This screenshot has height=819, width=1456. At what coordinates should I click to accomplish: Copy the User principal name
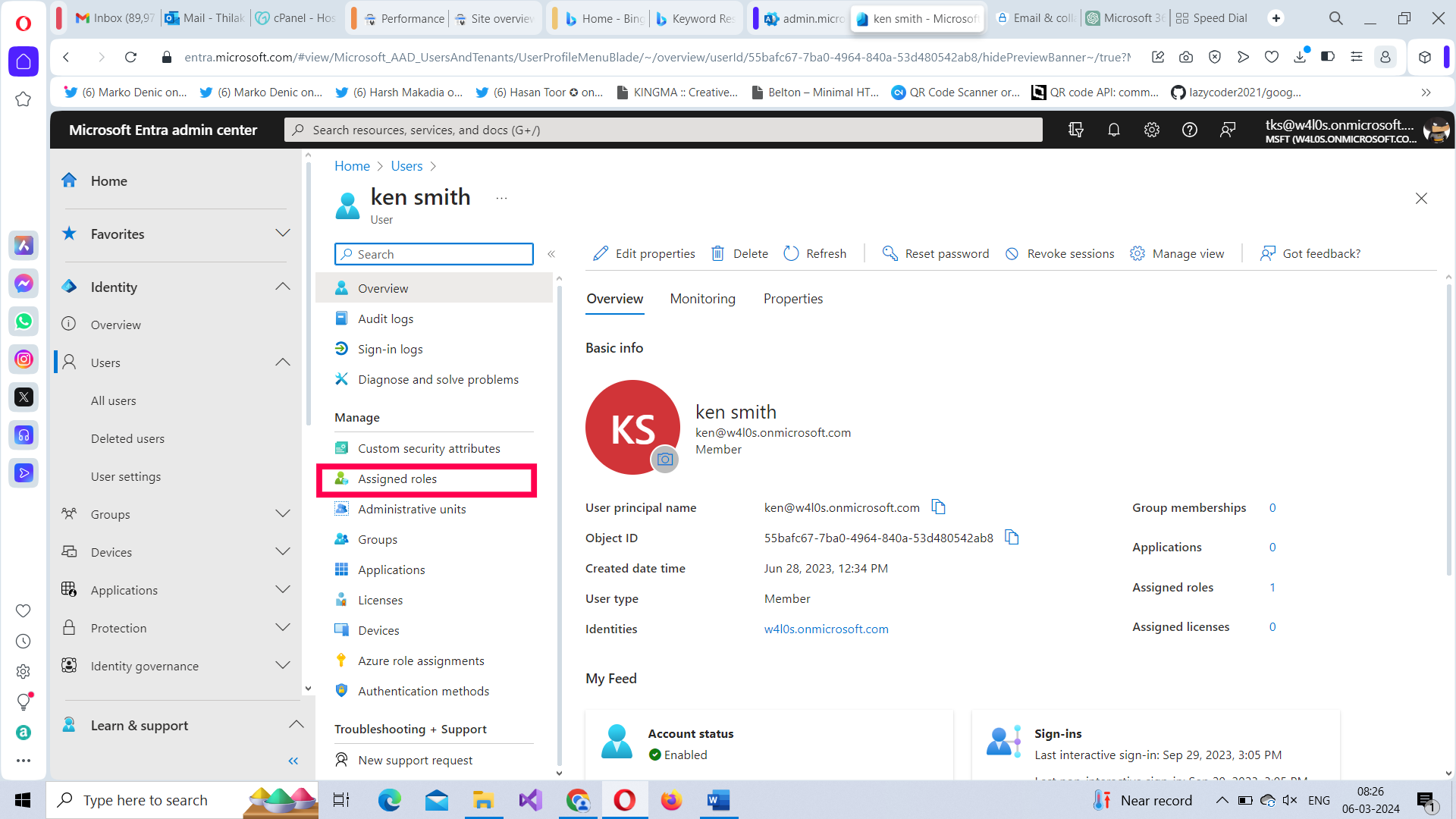[x=938, y=507]
